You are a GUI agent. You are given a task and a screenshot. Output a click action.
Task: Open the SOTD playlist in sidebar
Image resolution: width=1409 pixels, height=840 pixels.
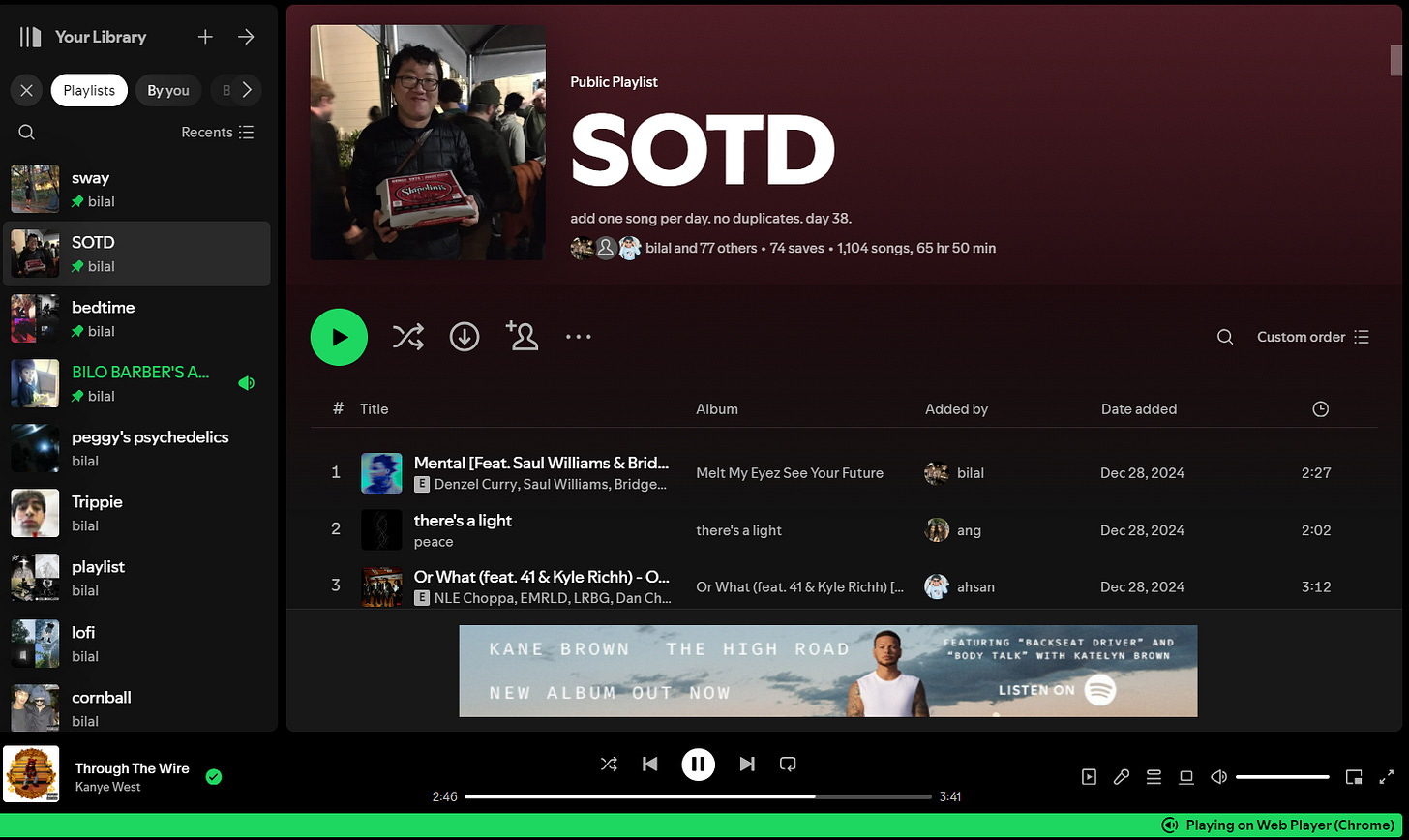[136, 254]
